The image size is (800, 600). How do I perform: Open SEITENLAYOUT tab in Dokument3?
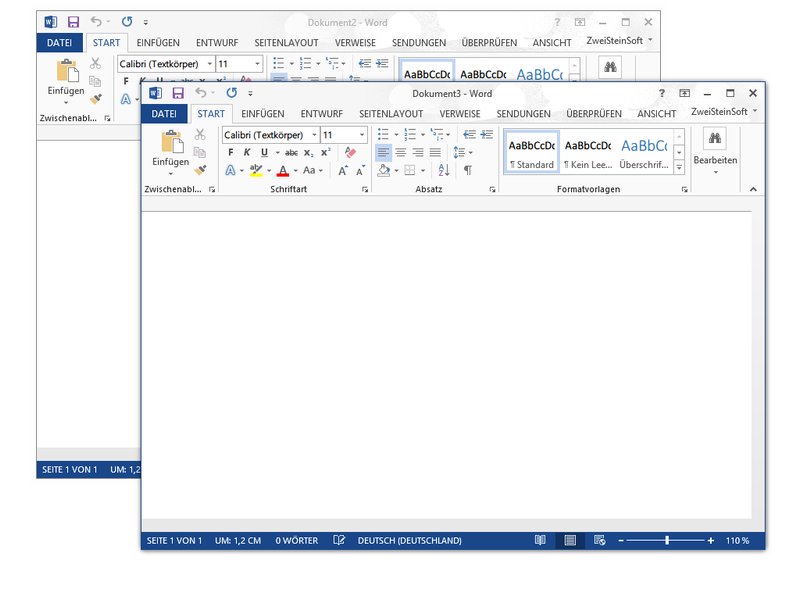tap(391, 114)
